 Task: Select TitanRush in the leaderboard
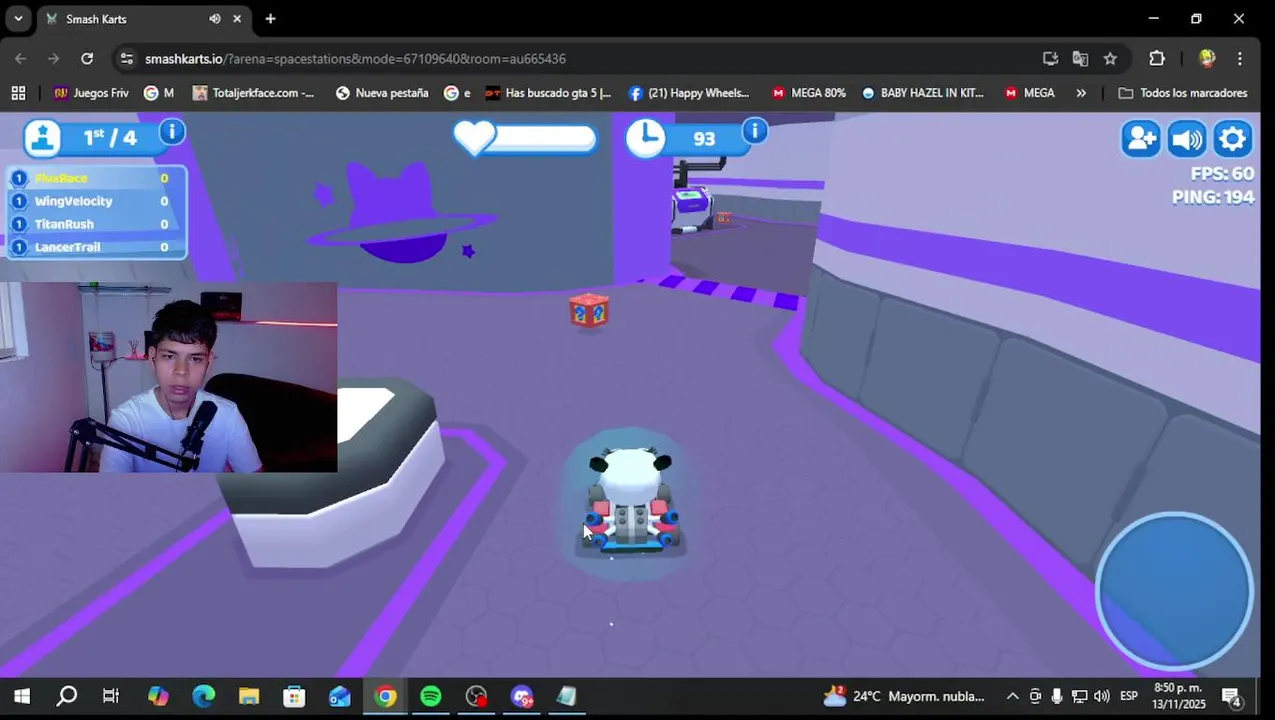(x=95, y=224)
